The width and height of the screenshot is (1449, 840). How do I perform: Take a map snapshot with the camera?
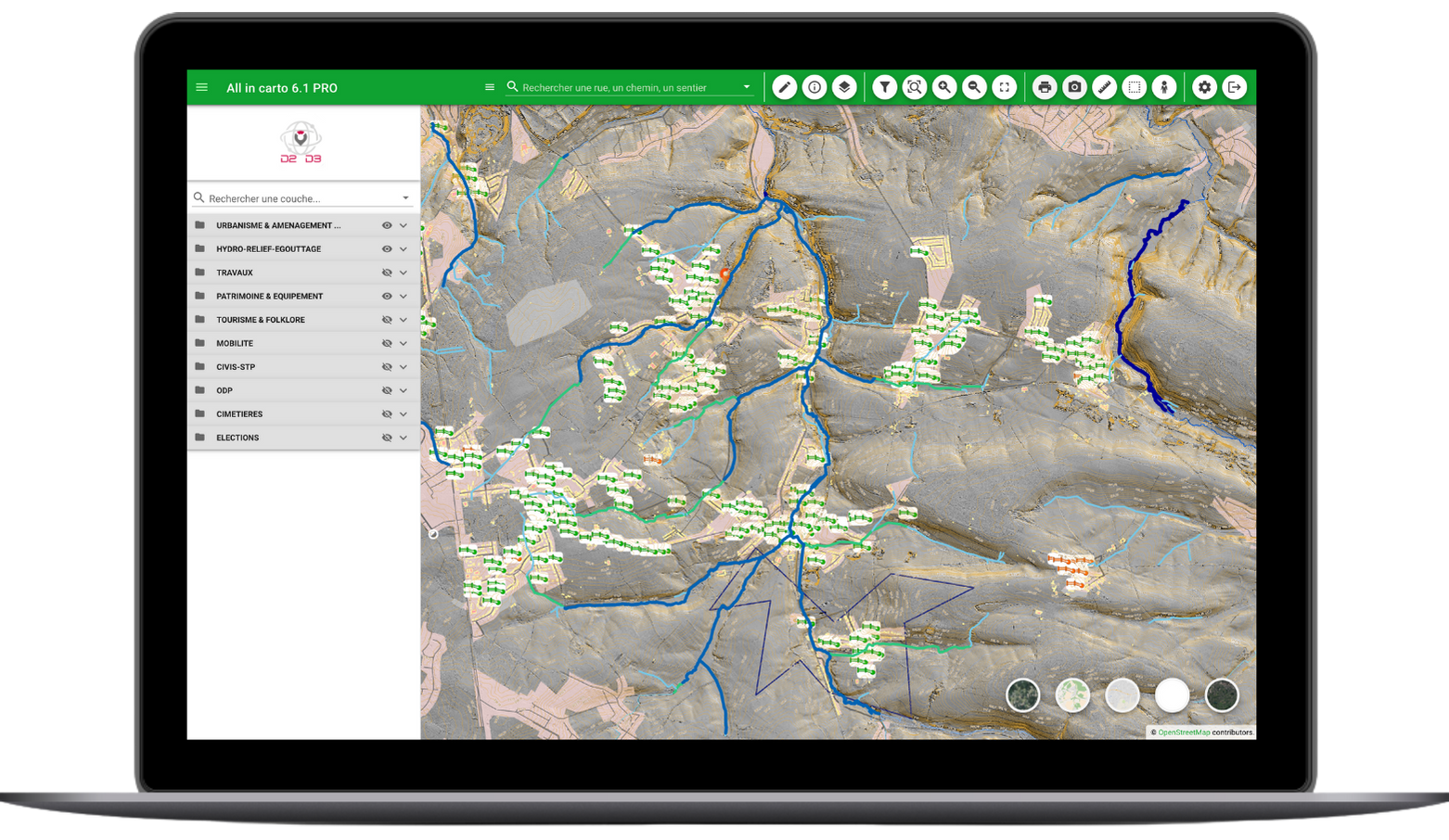click(1074, 87)
